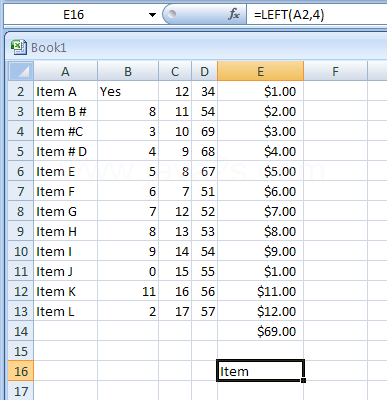Click the $7.00 cell
This screenshot has height=400, width=387.
point(261,211)
